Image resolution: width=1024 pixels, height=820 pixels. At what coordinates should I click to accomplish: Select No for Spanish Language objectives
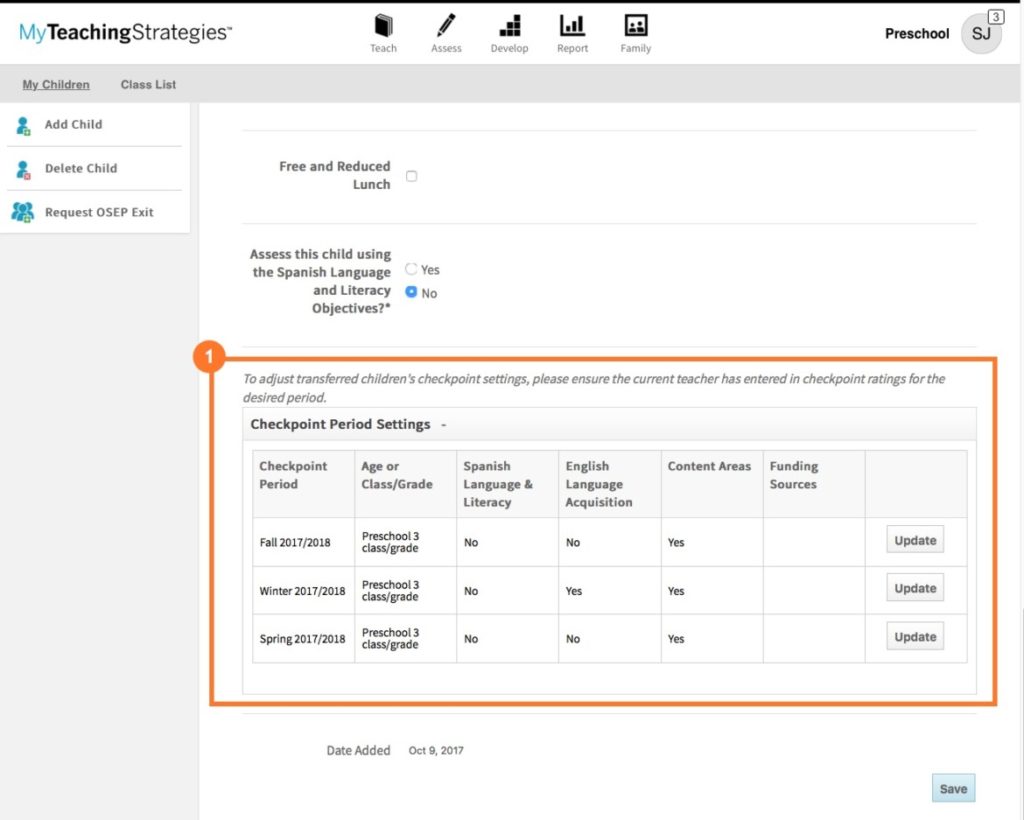click(x=411, y=292)
